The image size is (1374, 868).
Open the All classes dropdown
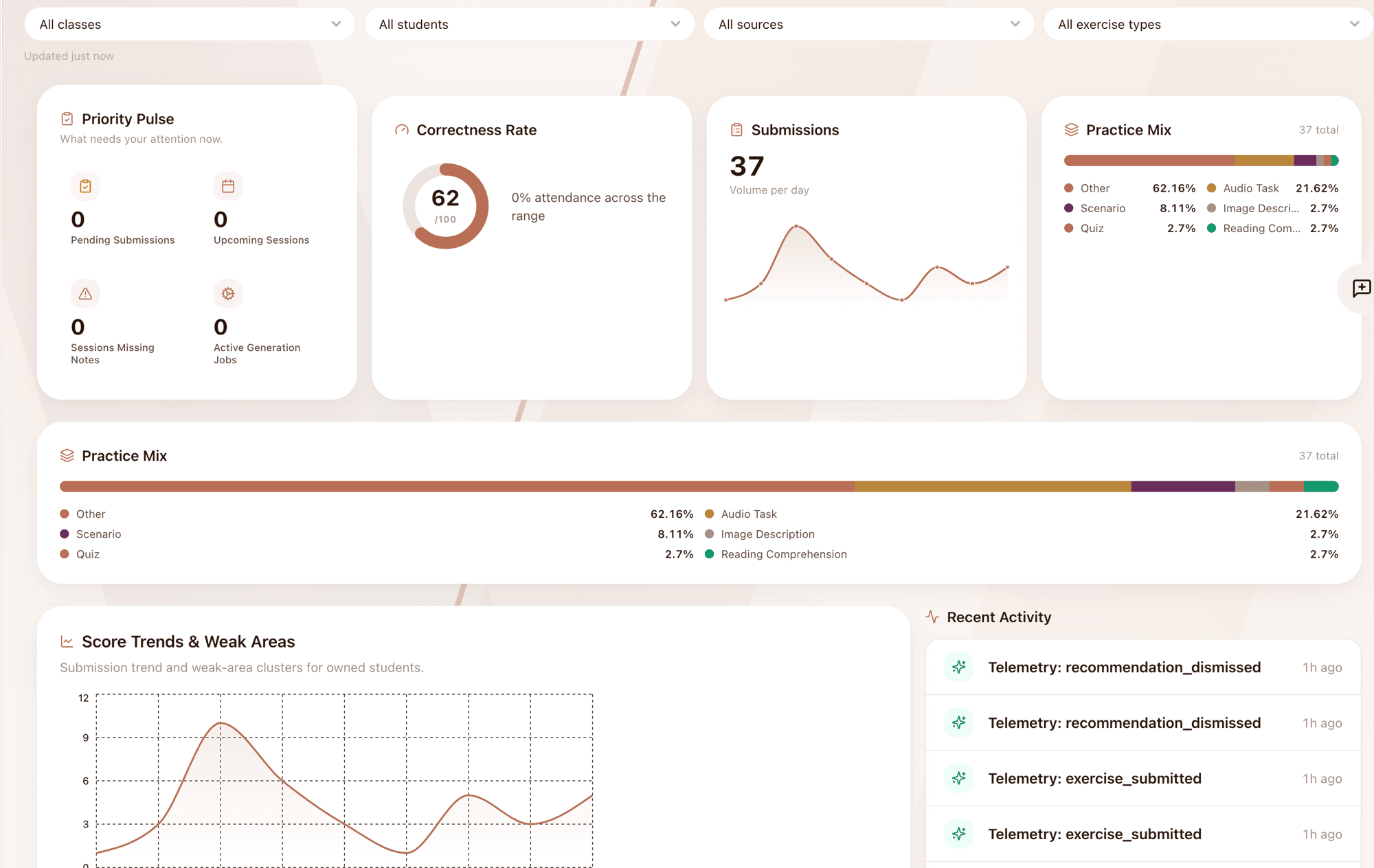tap(190, 24)
